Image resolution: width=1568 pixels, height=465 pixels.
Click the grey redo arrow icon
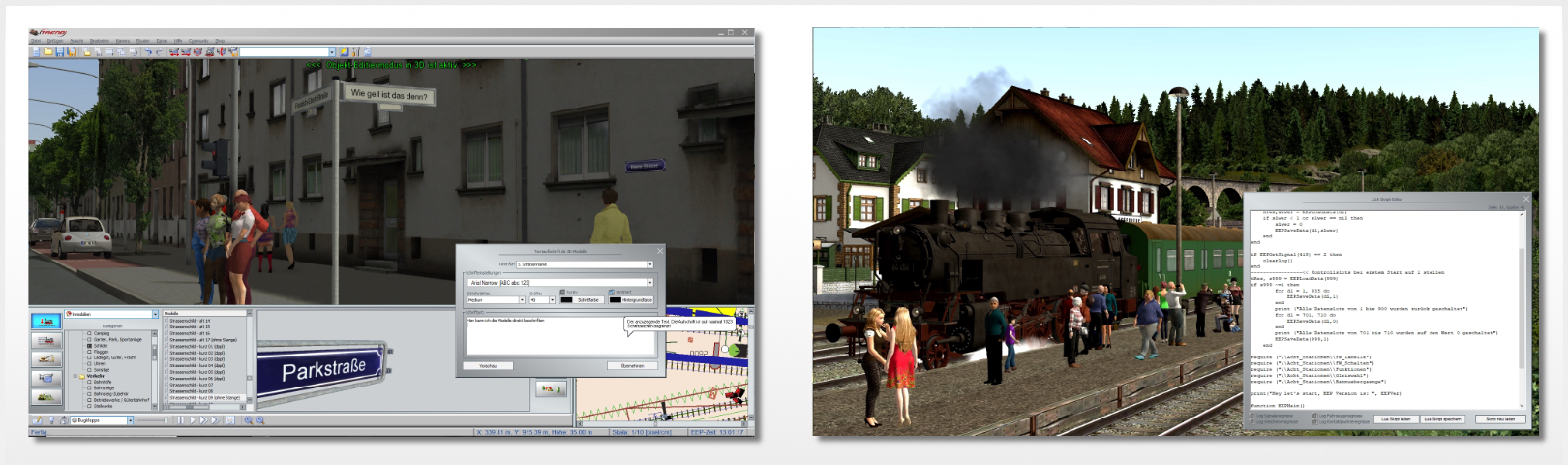tap(160, 52)
